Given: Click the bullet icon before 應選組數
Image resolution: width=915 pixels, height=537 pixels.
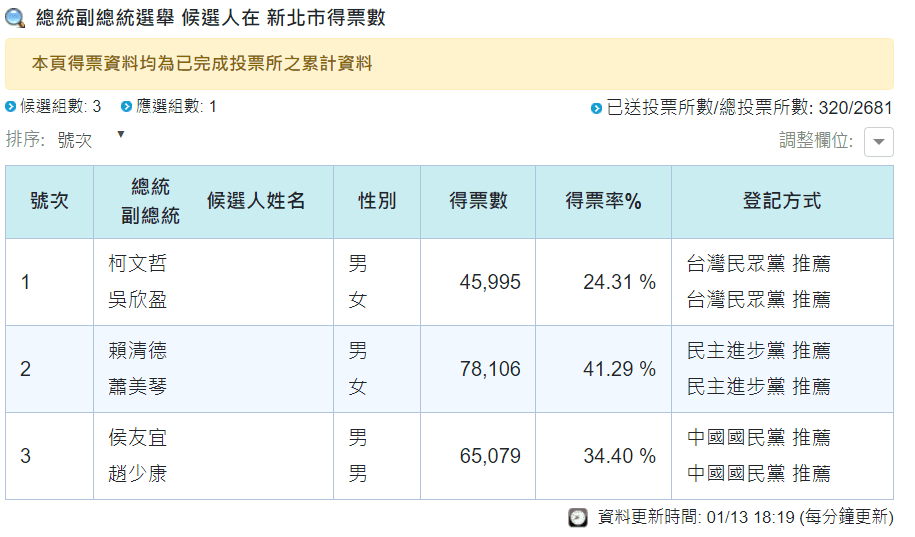Looking at the screenshot, I should 126,107.
